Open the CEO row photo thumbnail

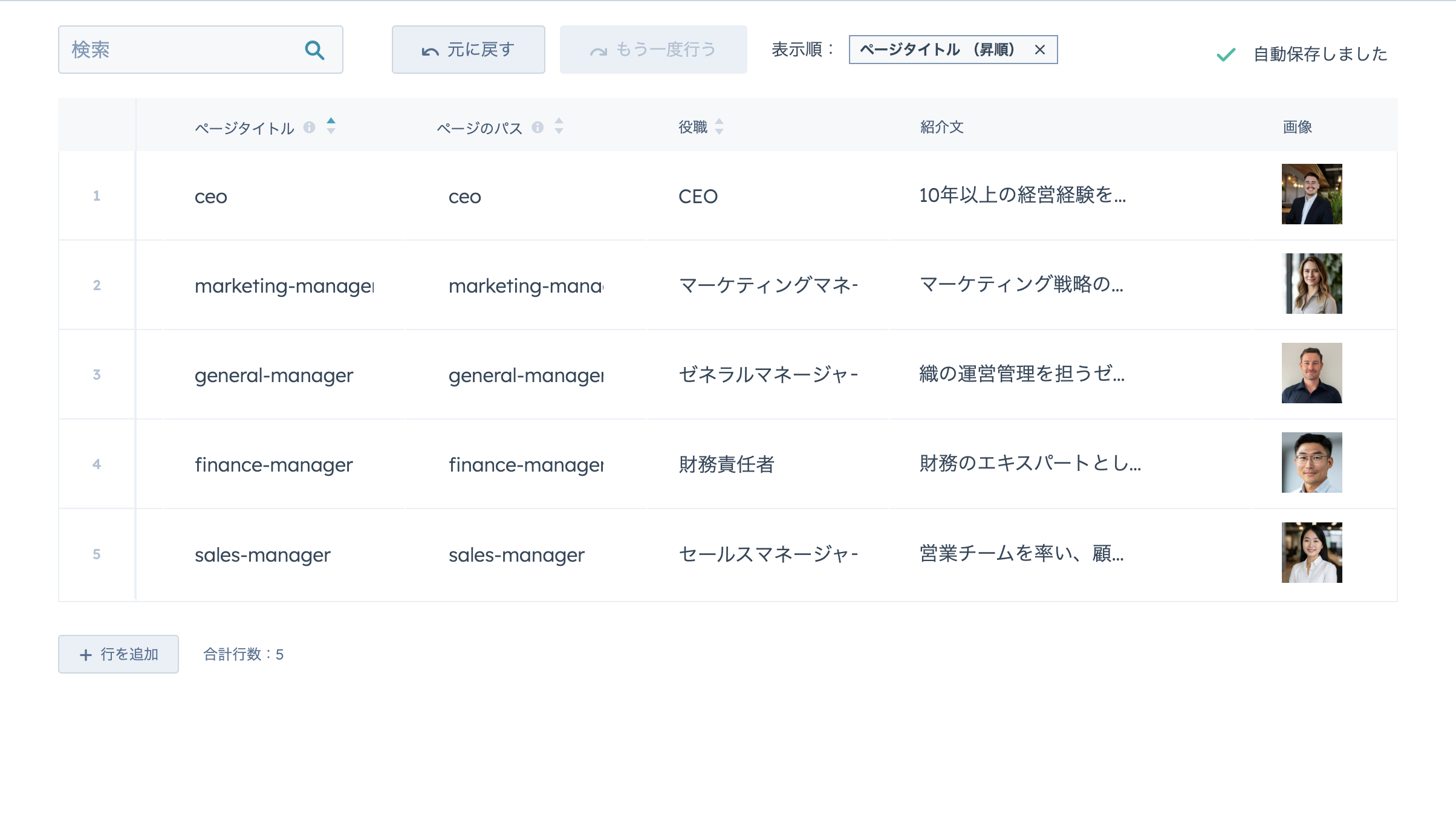(x=1311, y=194)
